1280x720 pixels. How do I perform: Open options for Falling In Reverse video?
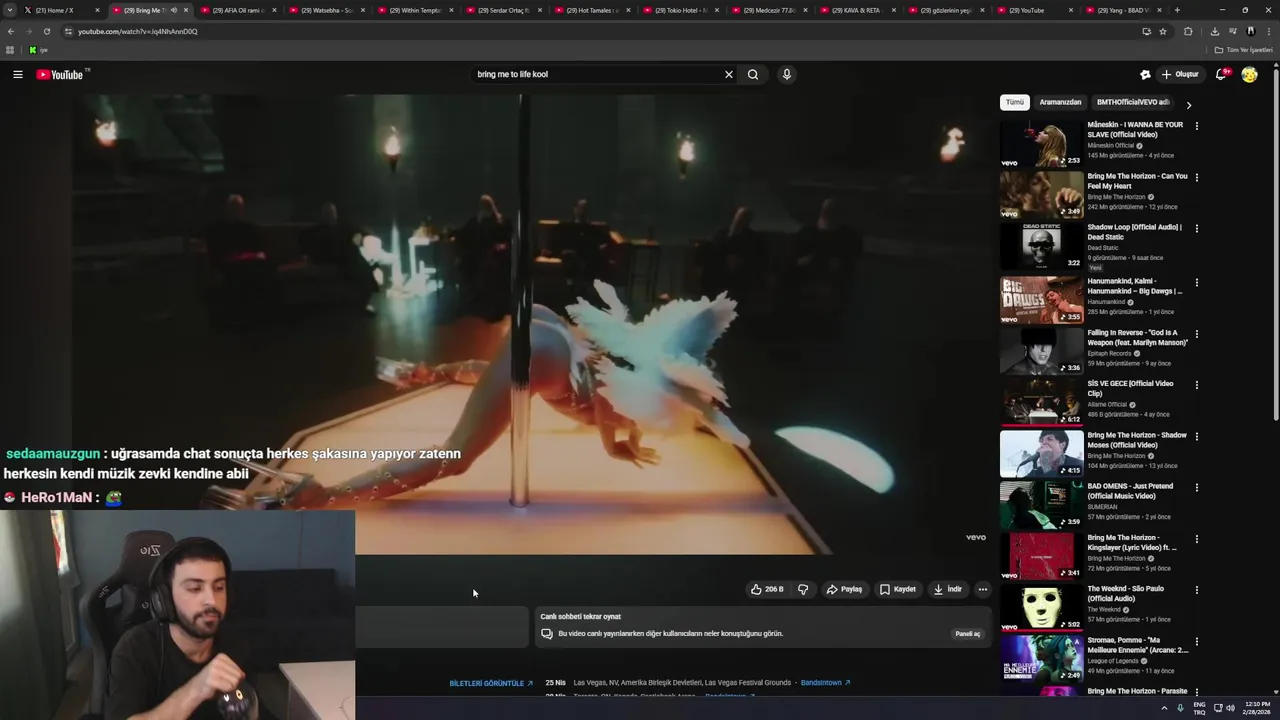point(1196,334)
